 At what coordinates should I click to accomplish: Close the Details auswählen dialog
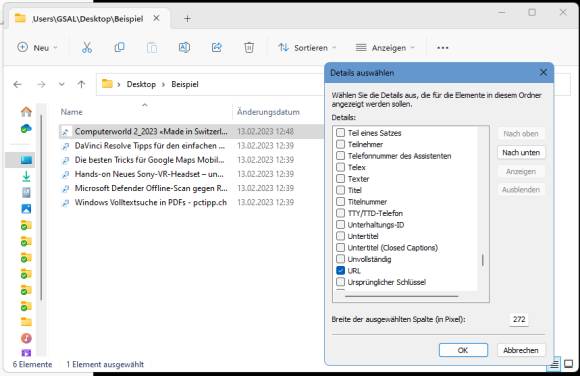(543, 73)
